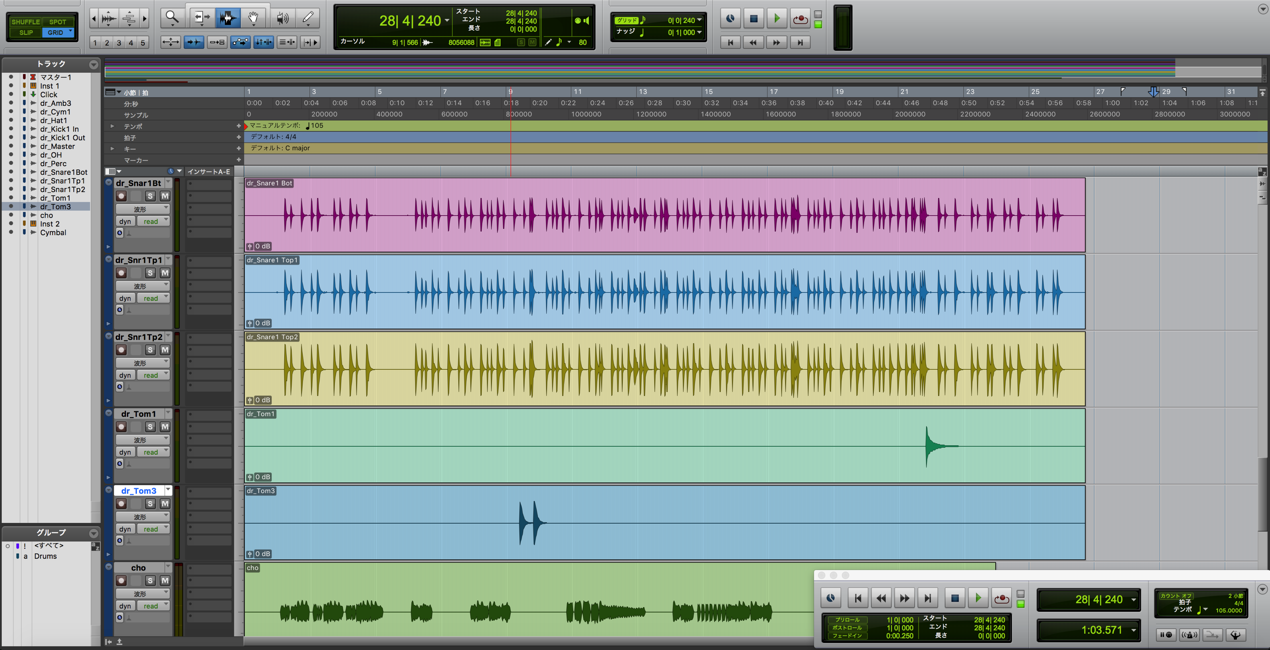Open automation mode dropdown on dr_Snr1Tp2 track

click(x=151, y=375)
